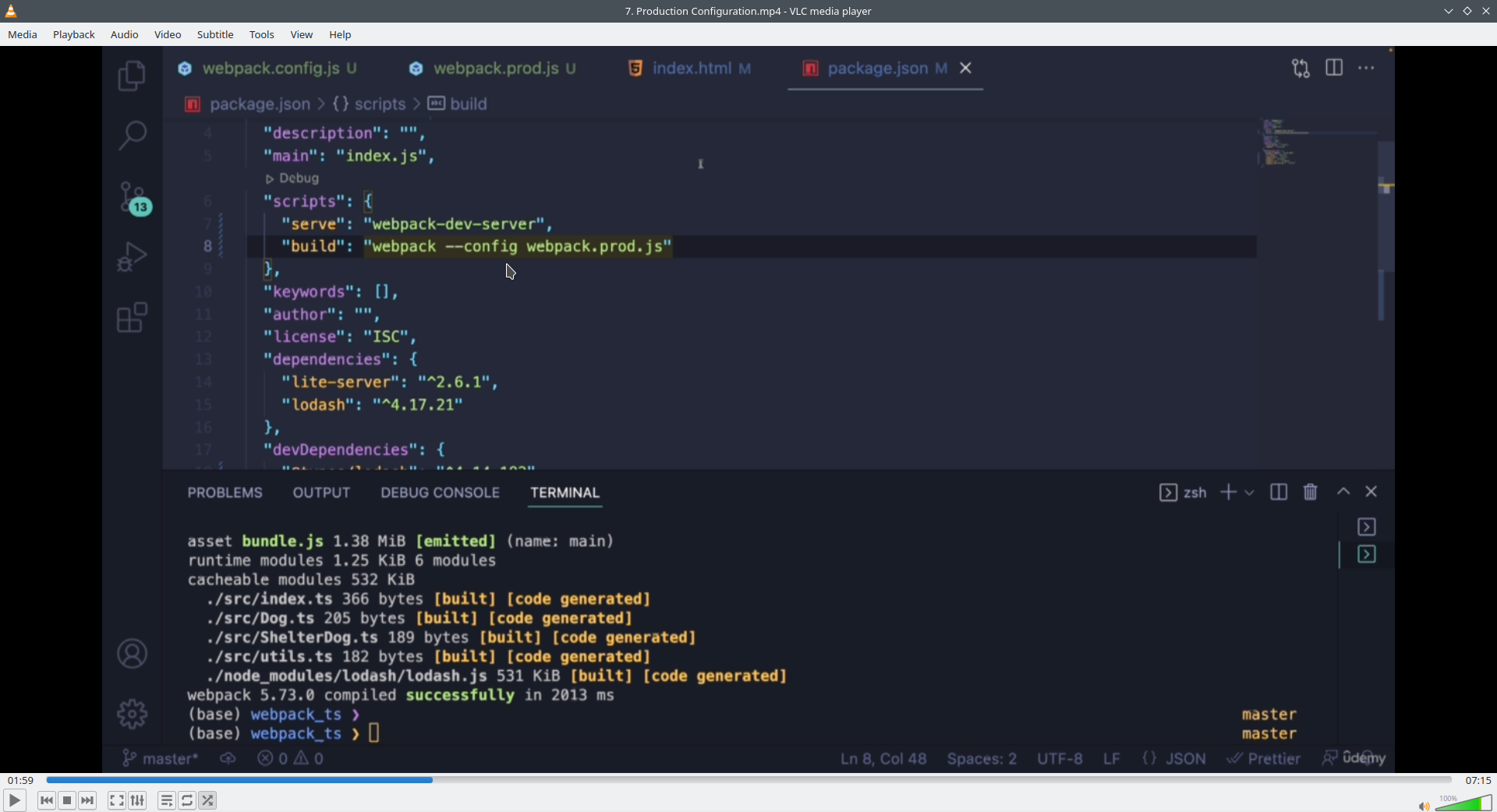
Task: Open the Run and Debug view
Action: (132, 256)
